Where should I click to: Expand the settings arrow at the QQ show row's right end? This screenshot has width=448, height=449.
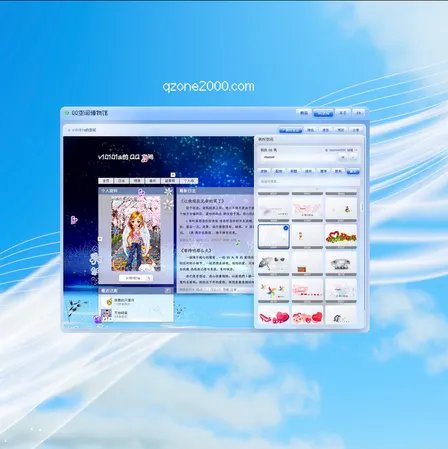[356, 150]
